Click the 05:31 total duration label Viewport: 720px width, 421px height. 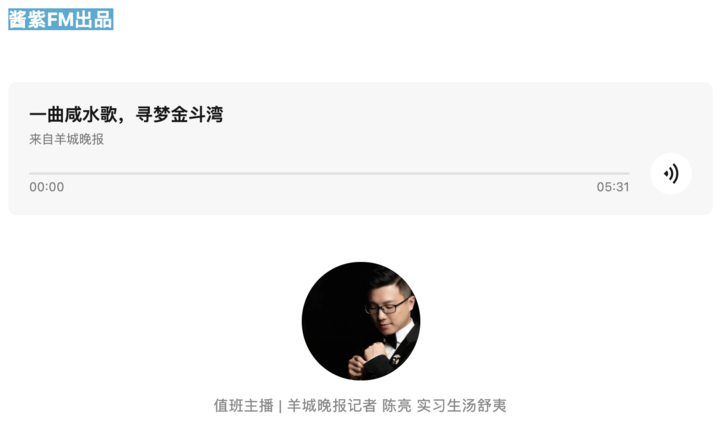pyautogui.click(x=613, y=187)
